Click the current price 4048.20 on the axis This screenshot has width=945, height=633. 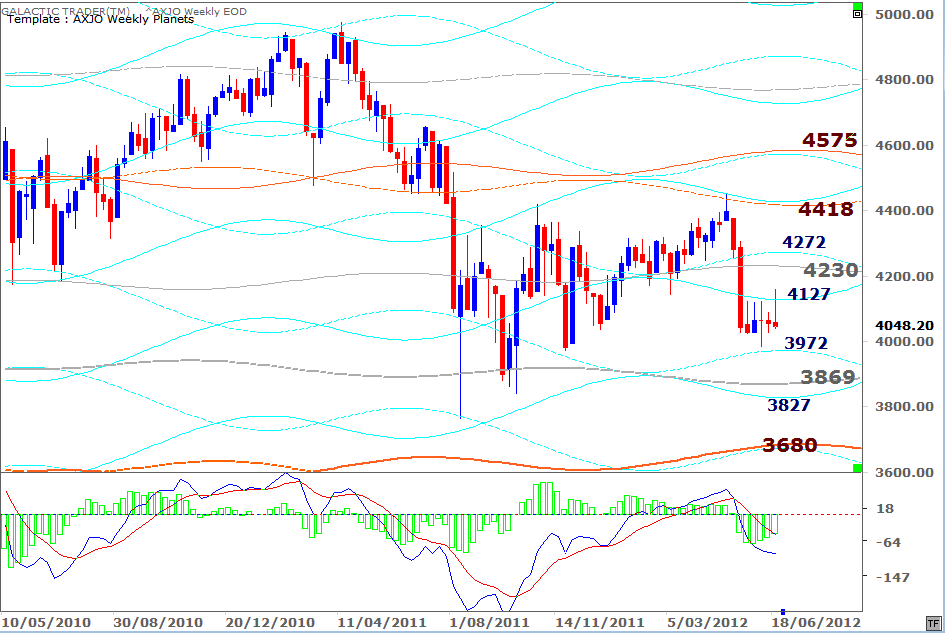[x=904, y=326]
